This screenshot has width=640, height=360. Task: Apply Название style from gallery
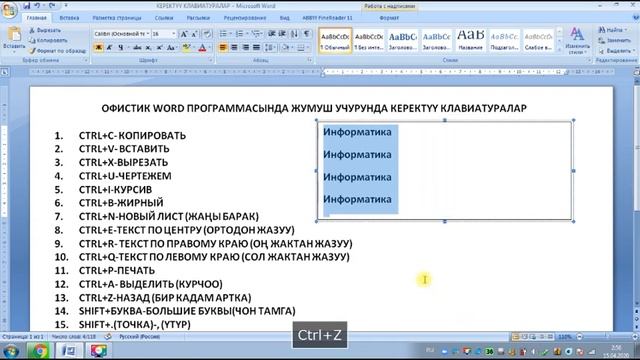[x=471, y=40]
